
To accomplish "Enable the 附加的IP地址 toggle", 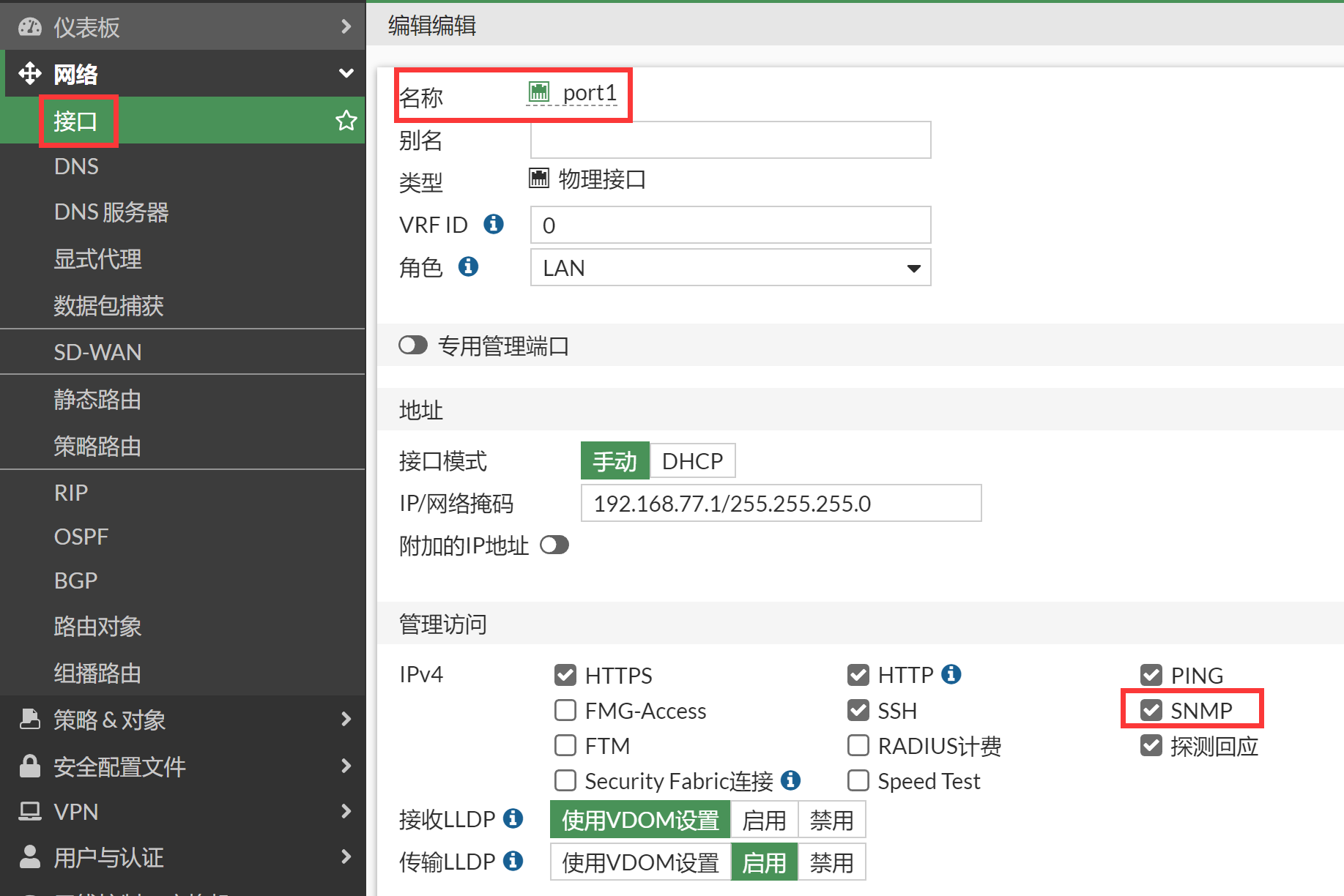I will tap(554, 545).
